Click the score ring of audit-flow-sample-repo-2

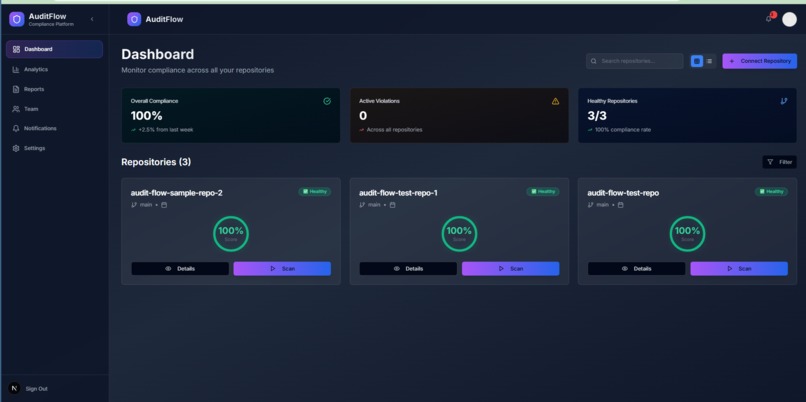[x=231, y=234]
